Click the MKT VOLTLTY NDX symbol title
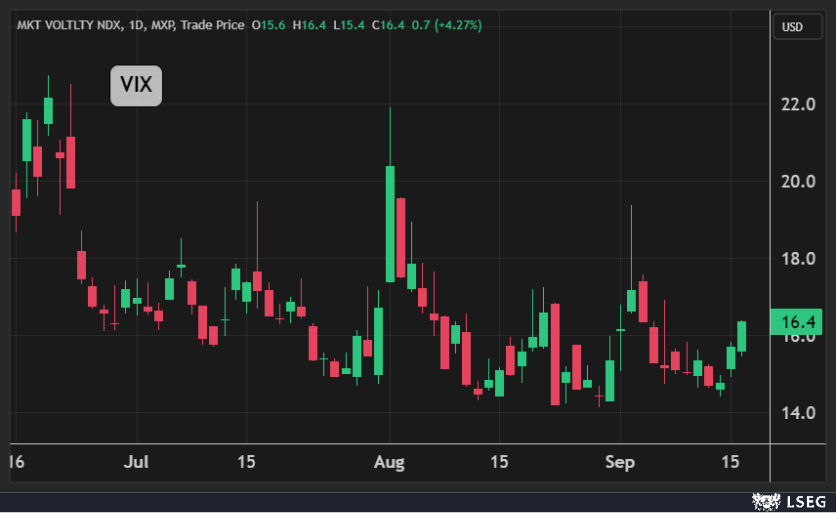 tap(65, 25)
